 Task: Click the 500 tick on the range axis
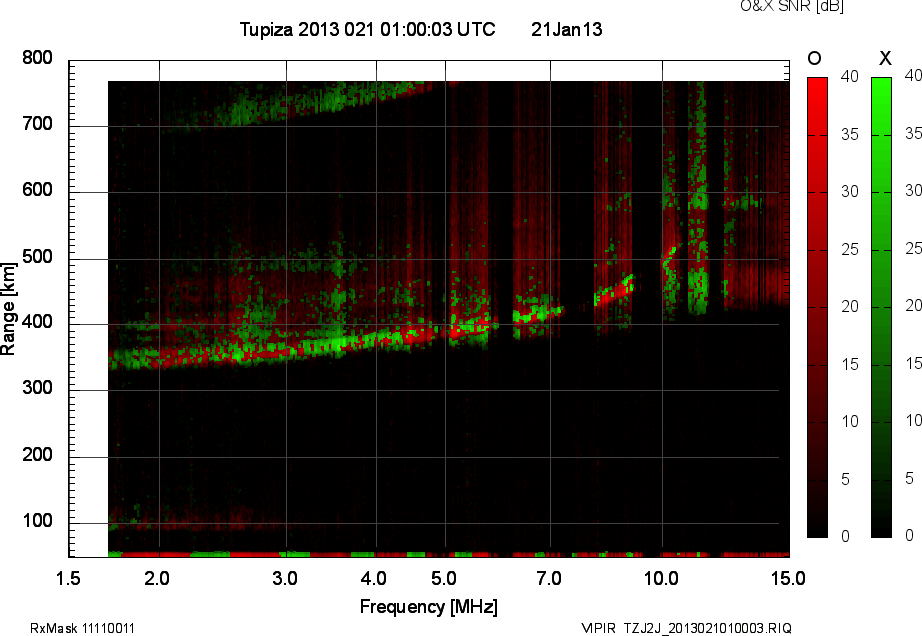click(x=37, y=257)
